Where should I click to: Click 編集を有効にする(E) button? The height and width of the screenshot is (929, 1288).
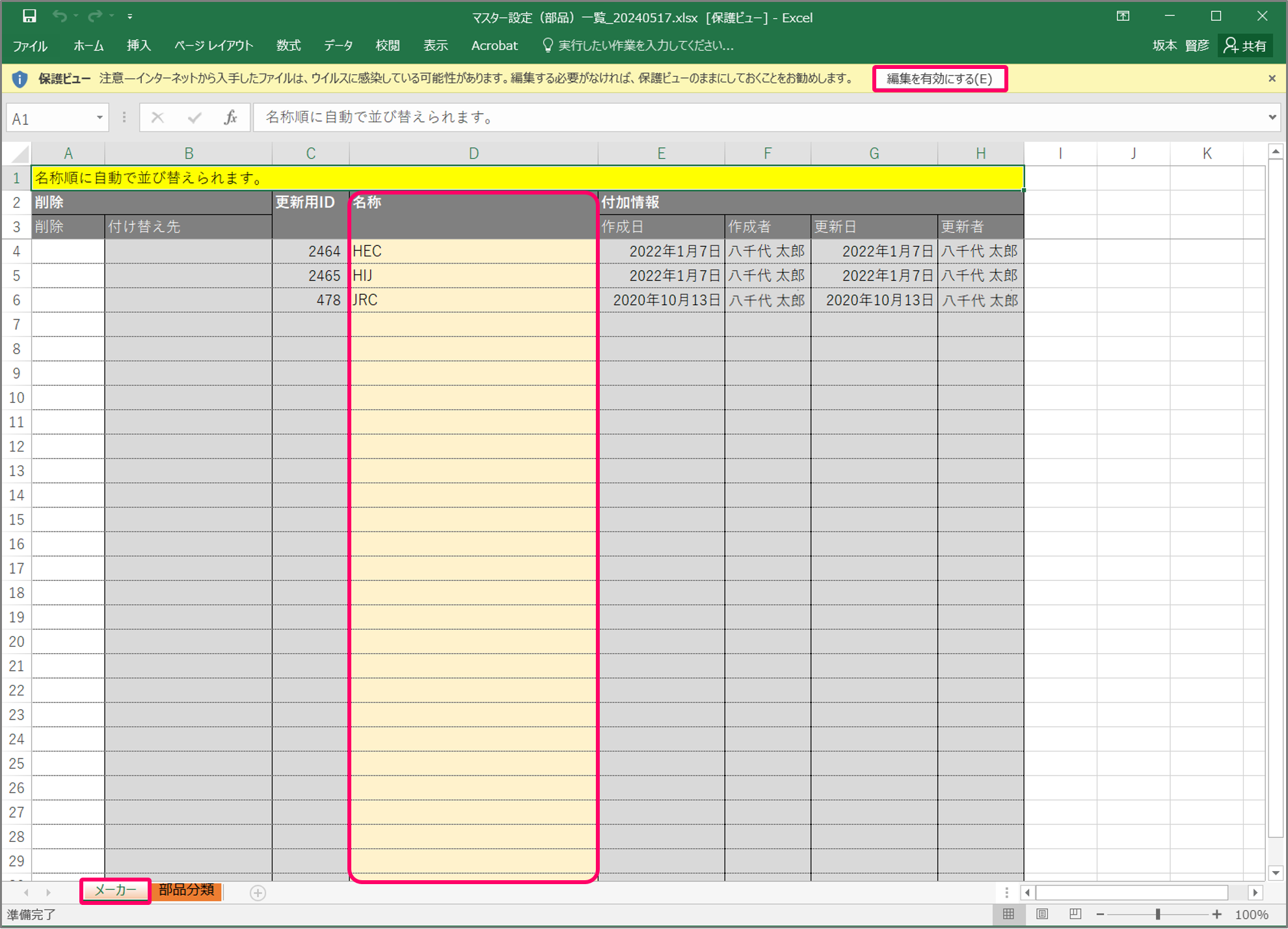pyautogui.click(x=939, y=79)
